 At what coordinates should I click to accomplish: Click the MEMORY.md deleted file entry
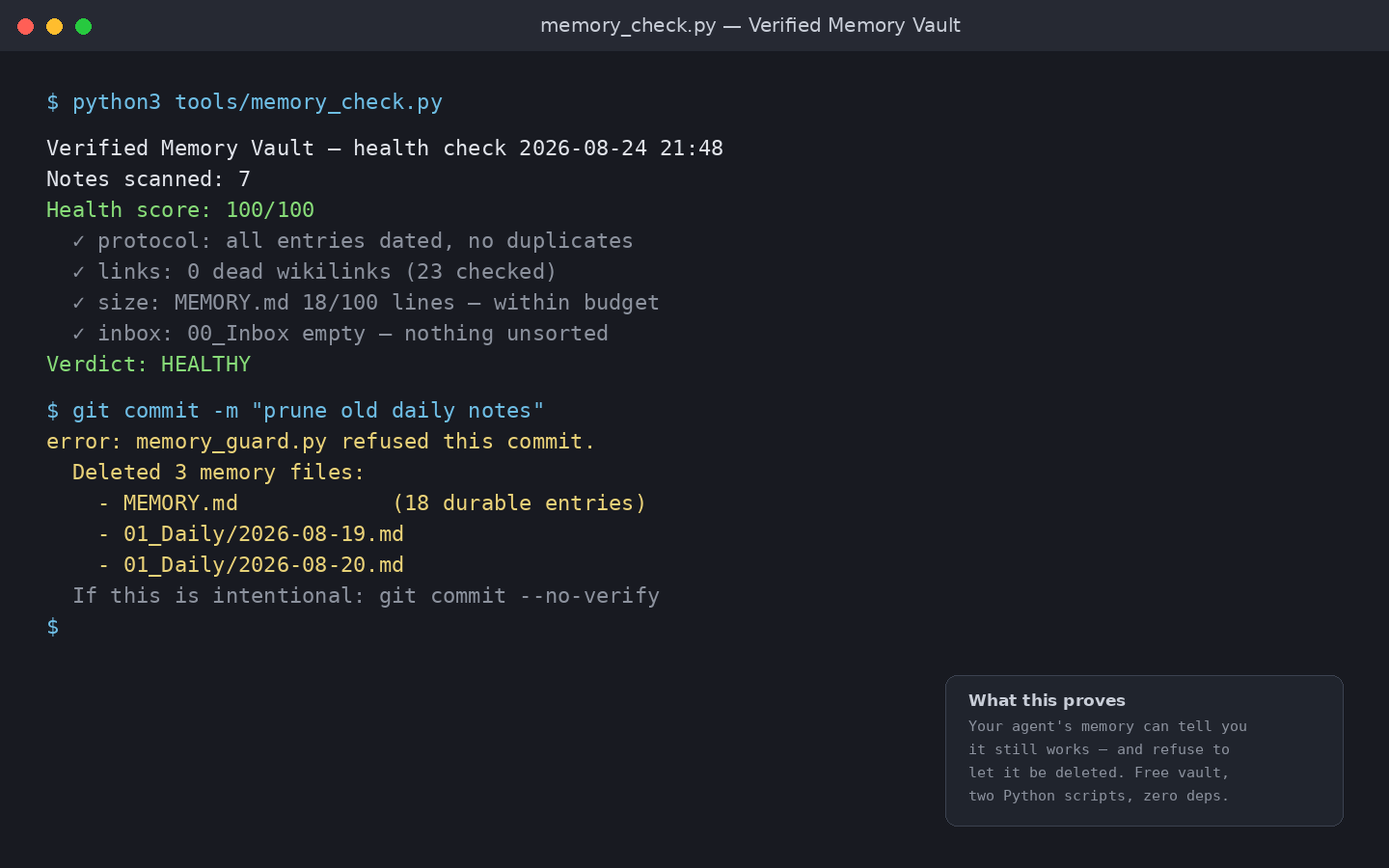pyautogui.click(x=180, y=503)
